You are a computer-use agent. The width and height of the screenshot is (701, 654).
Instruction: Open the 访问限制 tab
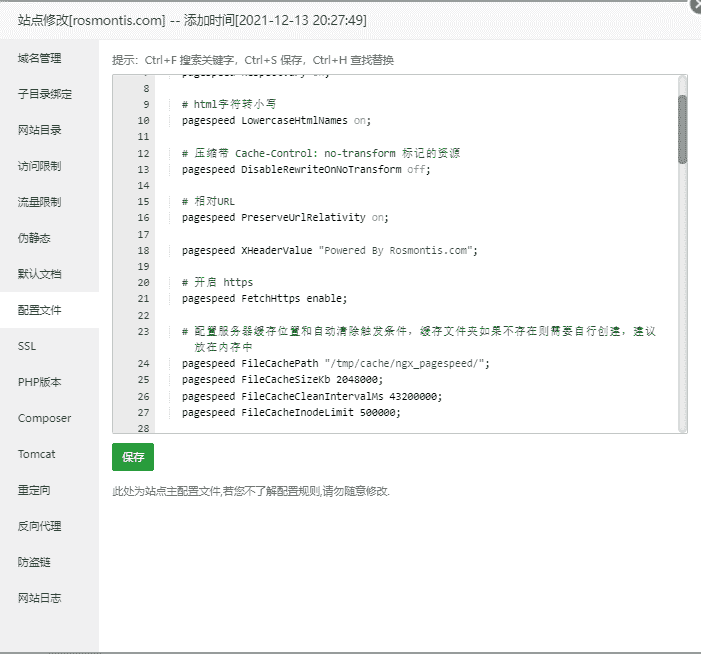click(x=49, y=166)
